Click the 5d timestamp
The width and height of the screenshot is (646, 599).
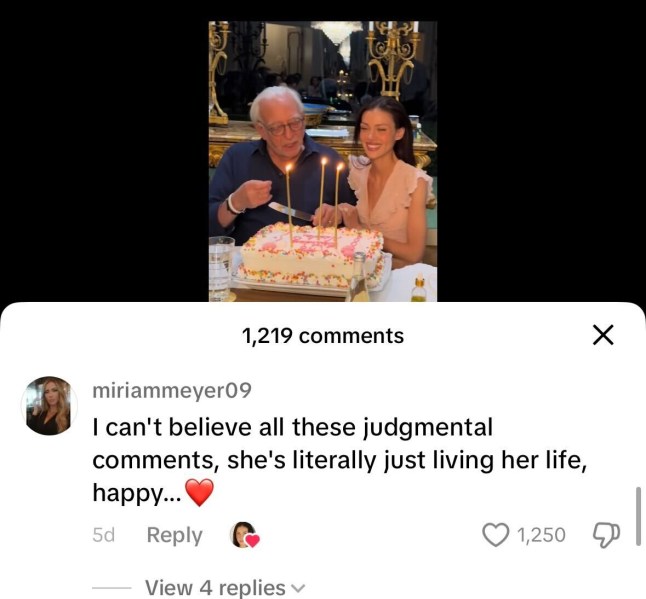(103, 535)
